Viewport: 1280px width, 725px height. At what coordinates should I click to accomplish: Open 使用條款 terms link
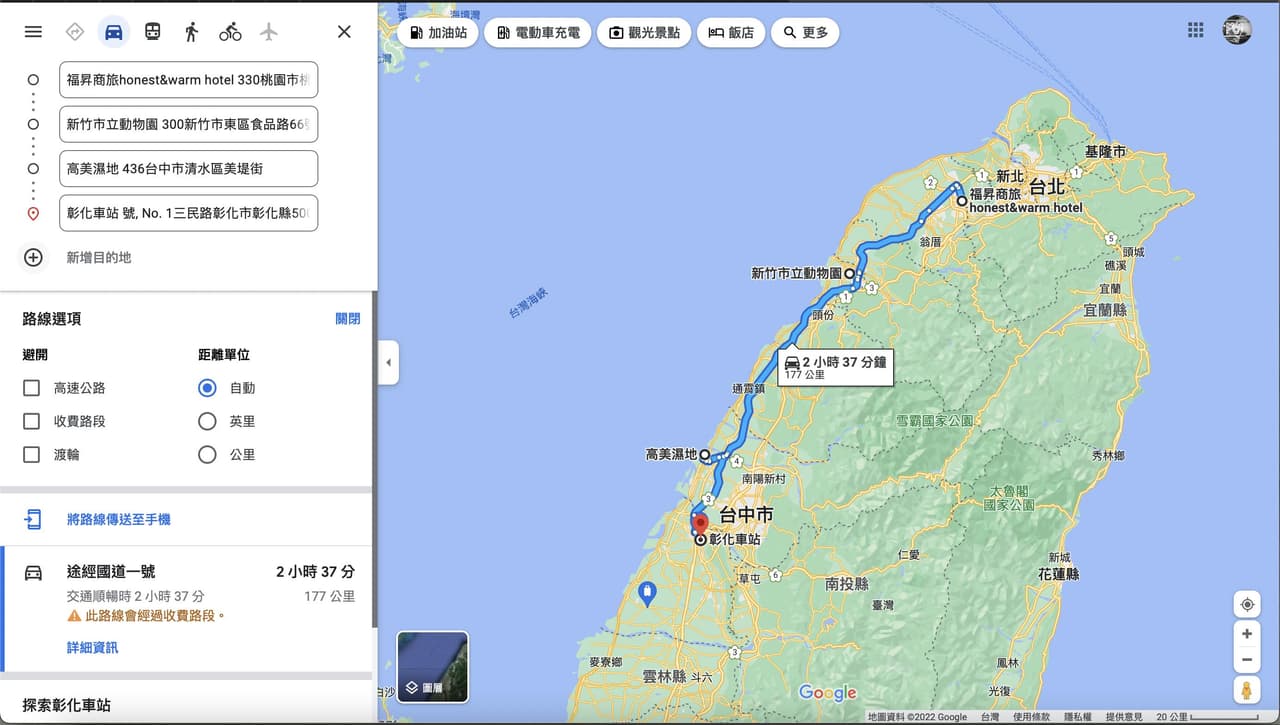1031,717
